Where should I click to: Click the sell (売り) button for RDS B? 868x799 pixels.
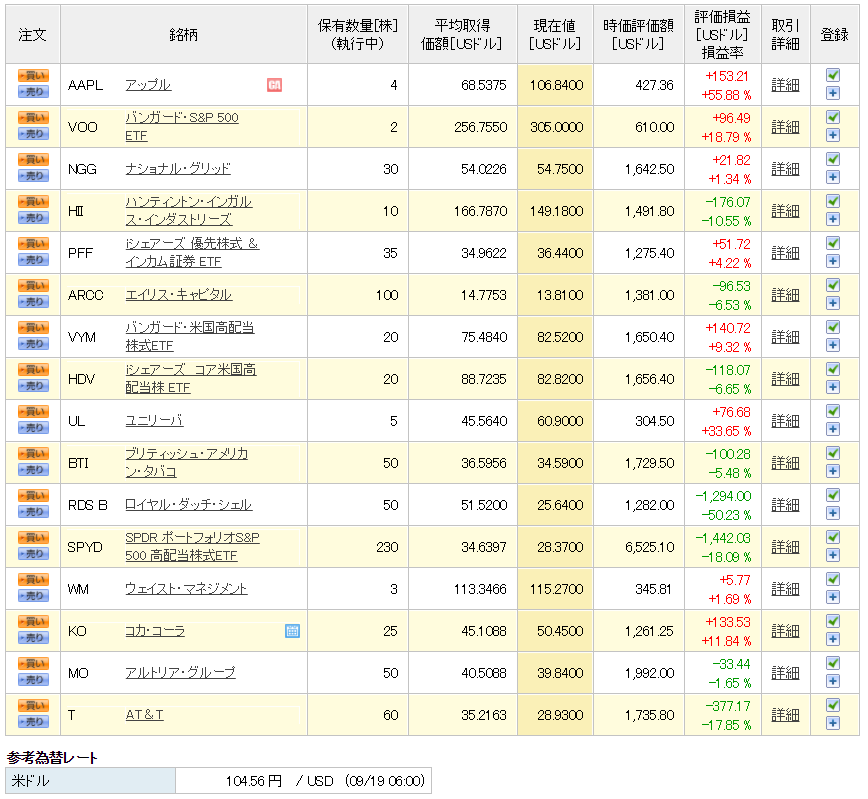(x=33, y=513)
